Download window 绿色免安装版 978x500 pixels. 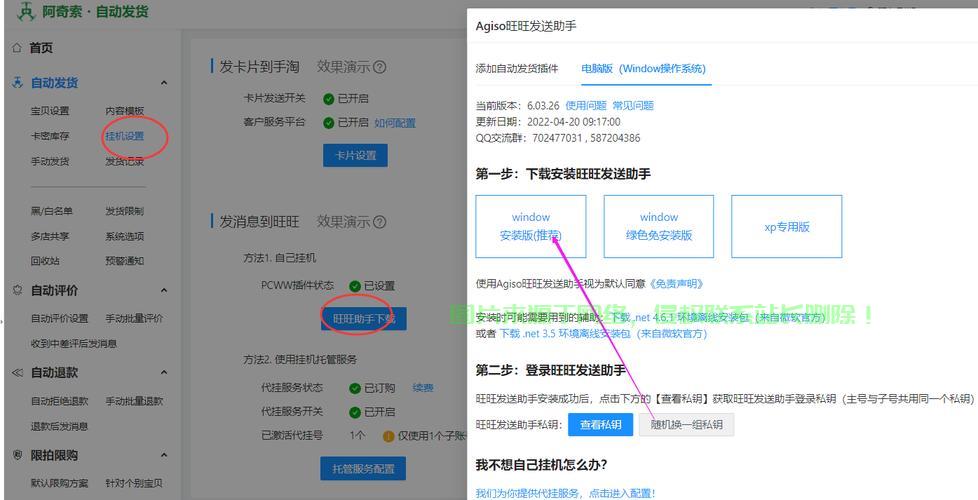click(659, 226)
